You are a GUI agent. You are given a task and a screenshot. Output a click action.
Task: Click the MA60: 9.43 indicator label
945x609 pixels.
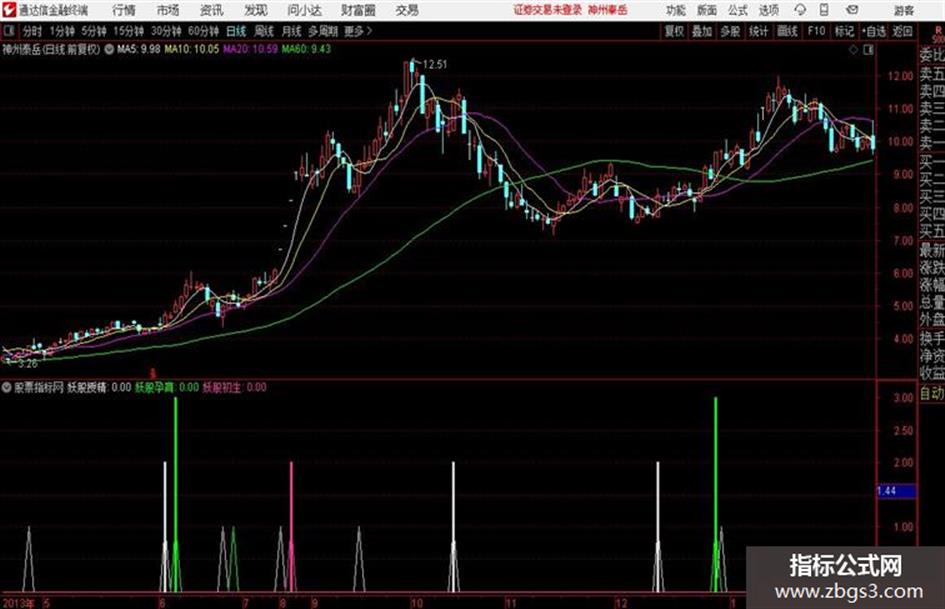(306, 49)
